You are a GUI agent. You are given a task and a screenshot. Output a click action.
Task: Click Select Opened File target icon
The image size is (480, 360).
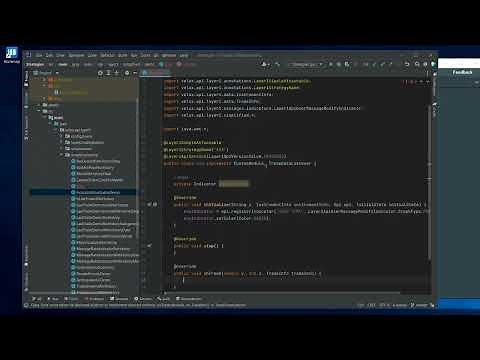click(100, 73)
